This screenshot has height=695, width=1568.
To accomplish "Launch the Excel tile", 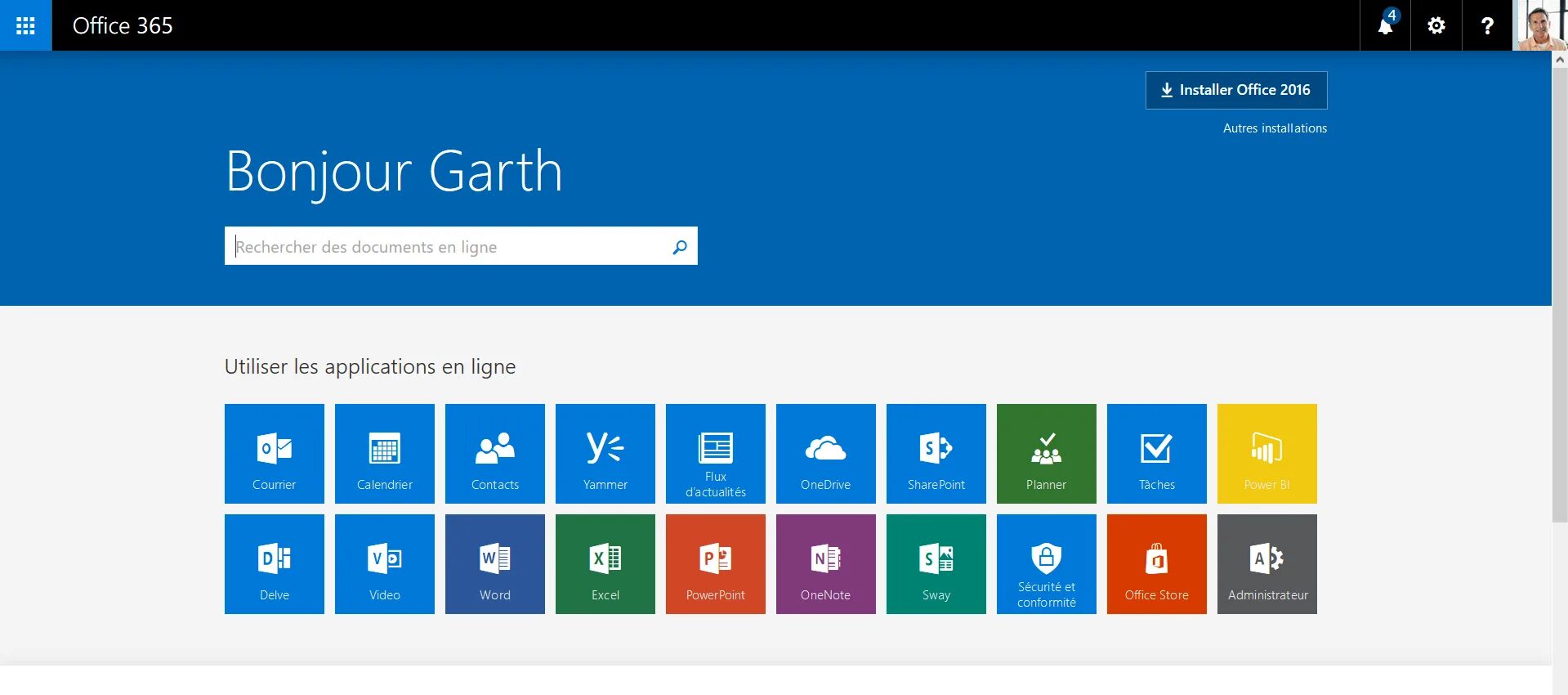I will (605, 564).
